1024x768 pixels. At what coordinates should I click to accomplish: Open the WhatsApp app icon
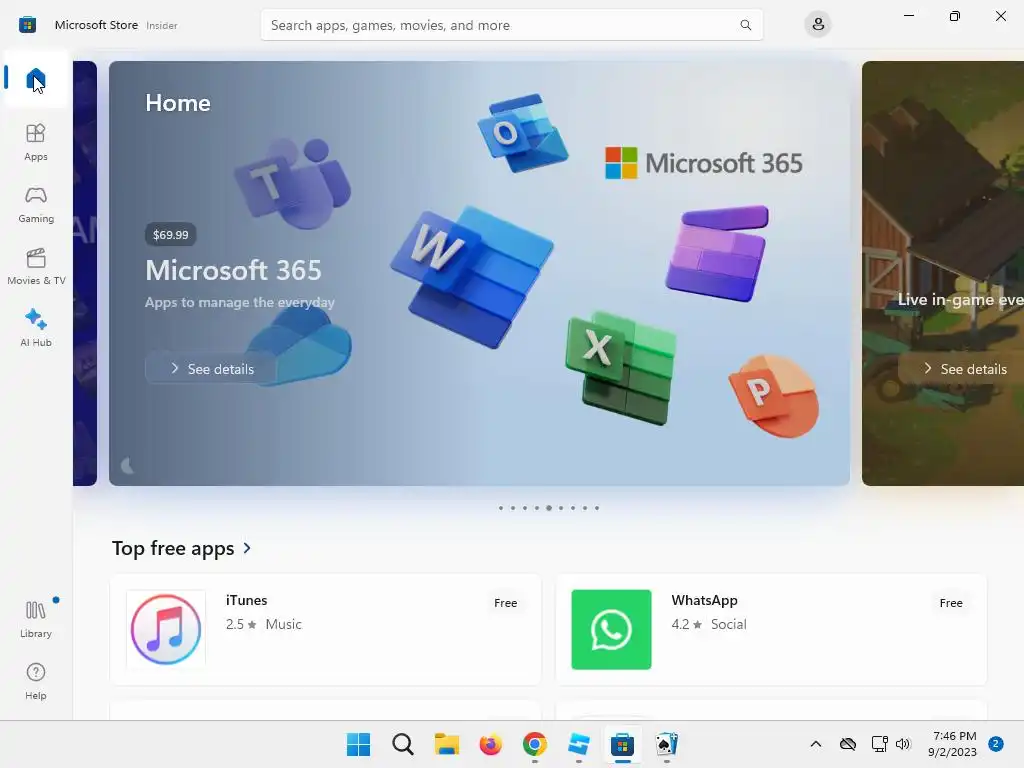point(611,630)
